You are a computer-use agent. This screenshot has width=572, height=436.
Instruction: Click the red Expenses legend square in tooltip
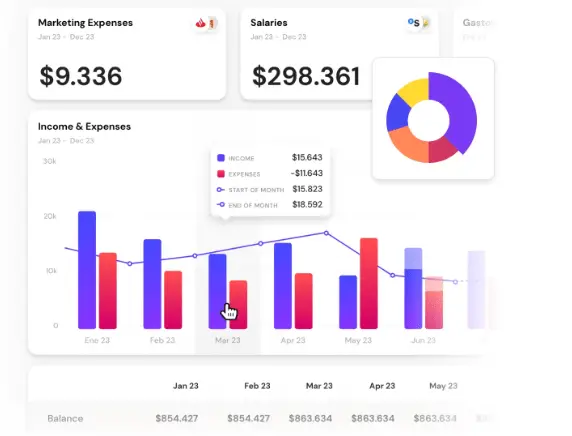point(221,174)
